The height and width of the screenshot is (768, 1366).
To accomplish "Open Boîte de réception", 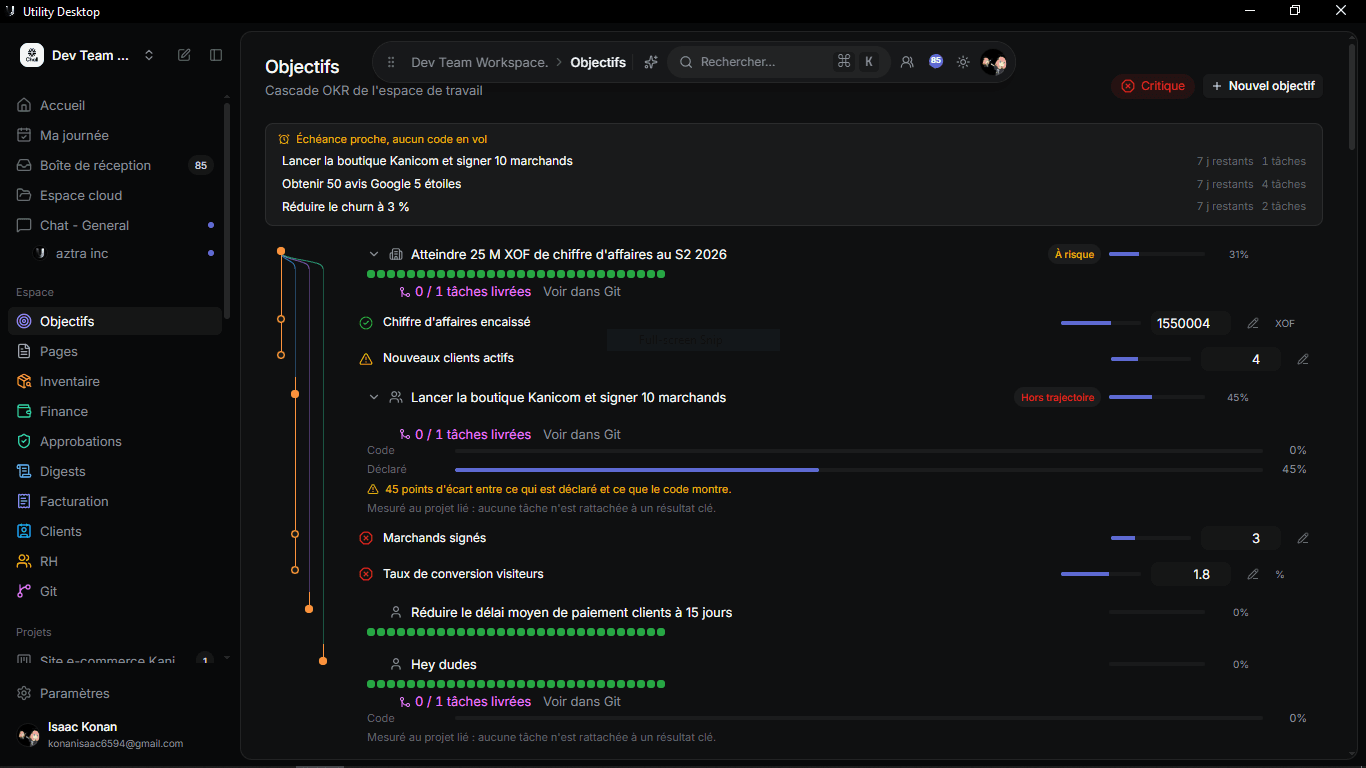I will [115, 165].
